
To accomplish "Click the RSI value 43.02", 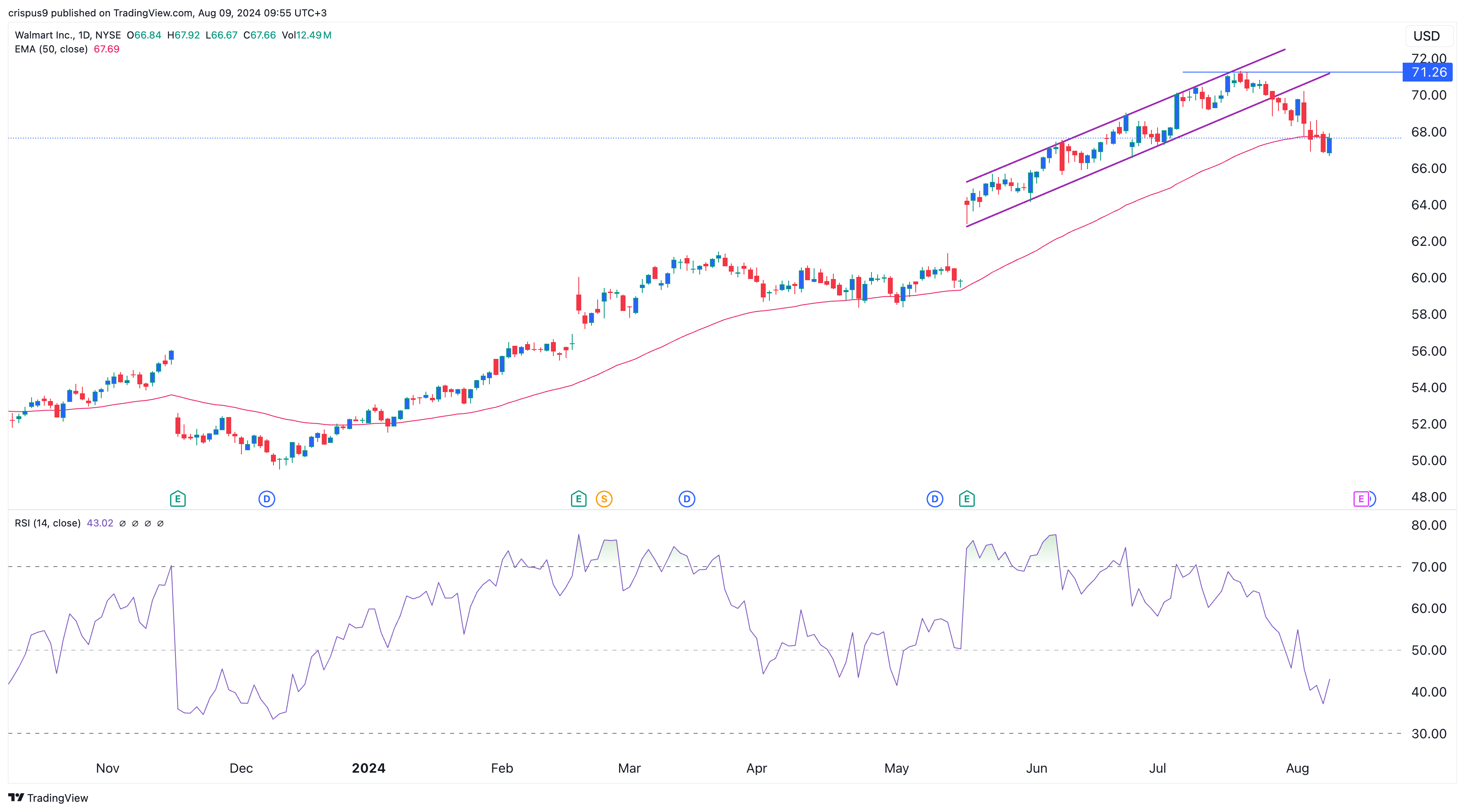I will (x=100, y=523).
